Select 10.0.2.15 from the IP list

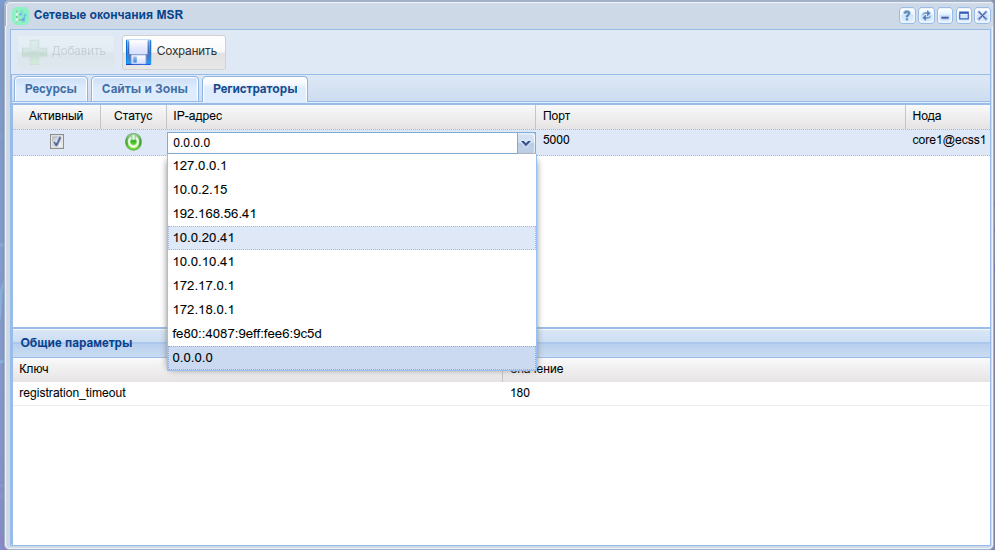click(352, 190)
